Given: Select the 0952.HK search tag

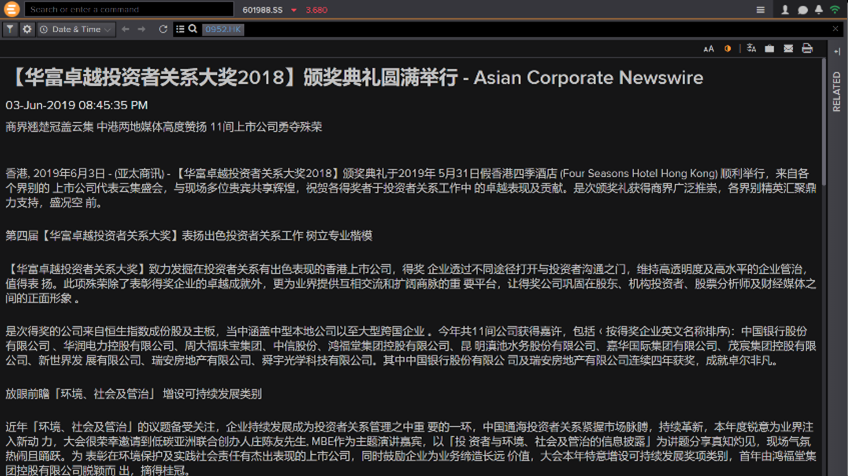Looking at the screenshot, I should pos(223,29).
